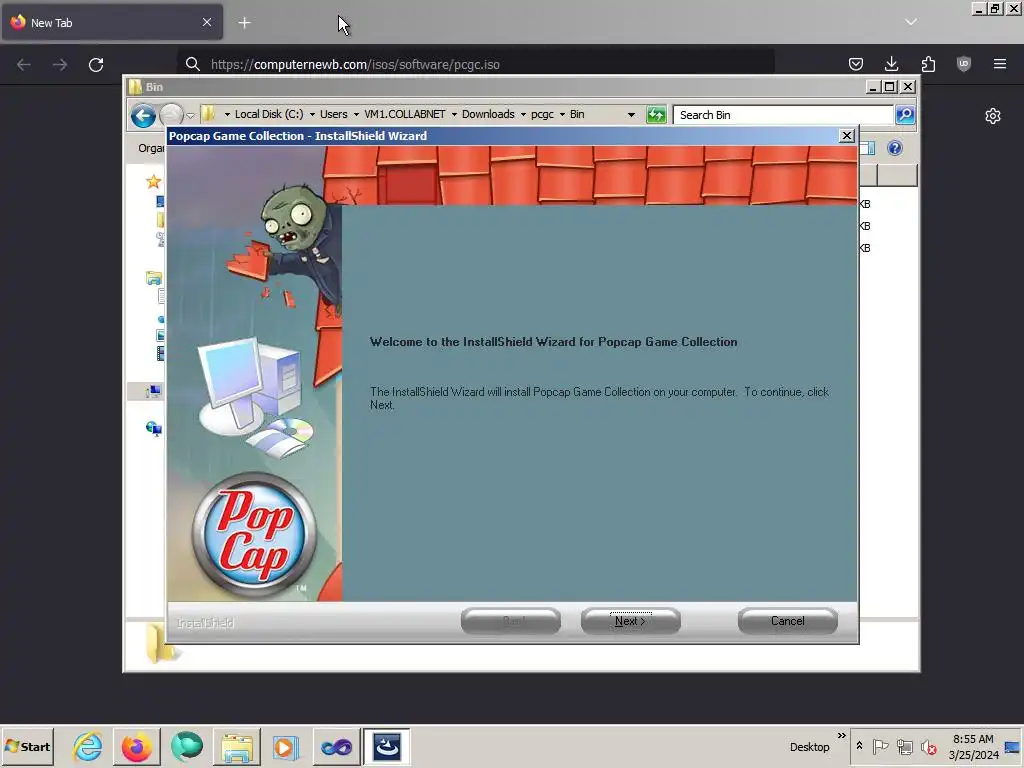Expand dropdown arrow after Local Disk (C:)
This screenshot has height=768, width=1024.
(312, 115)
